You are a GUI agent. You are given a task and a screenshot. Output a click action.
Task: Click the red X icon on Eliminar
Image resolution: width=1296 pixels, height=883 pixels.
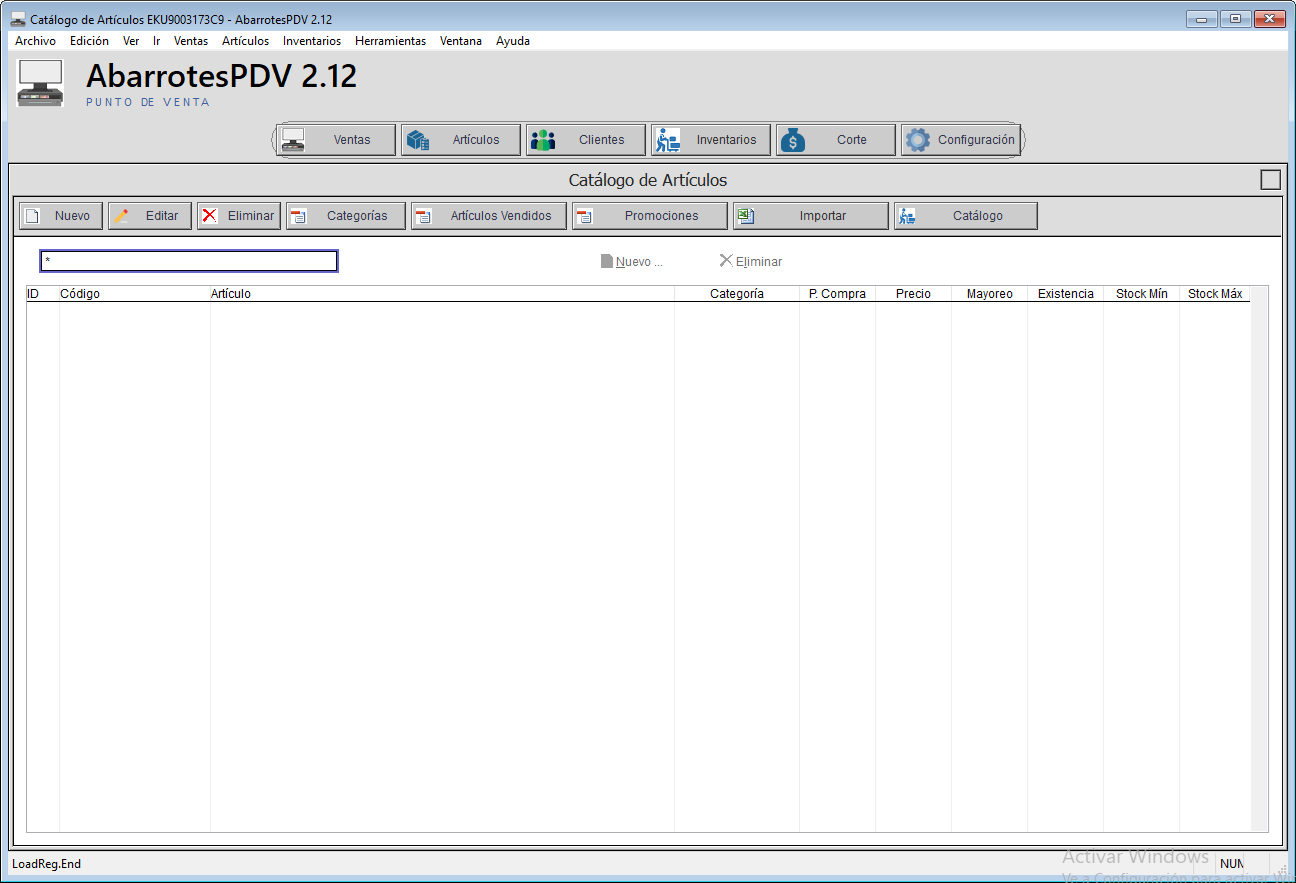210,216
